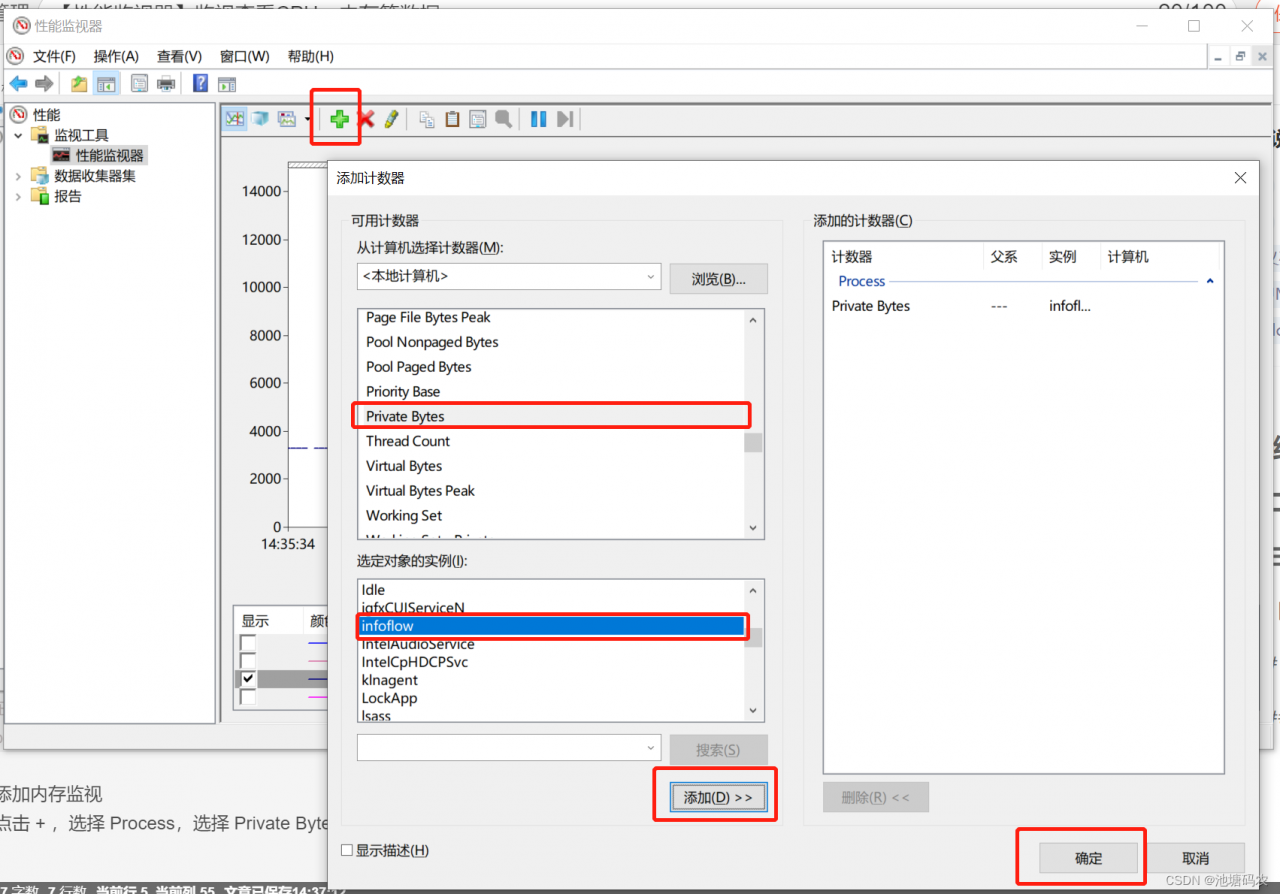Uncheck the ticked 显示 checkbox in the legend
Image resolution: width=1280 pixels, height=894 pixels.
pyautogui.click(x=248, y=678)
